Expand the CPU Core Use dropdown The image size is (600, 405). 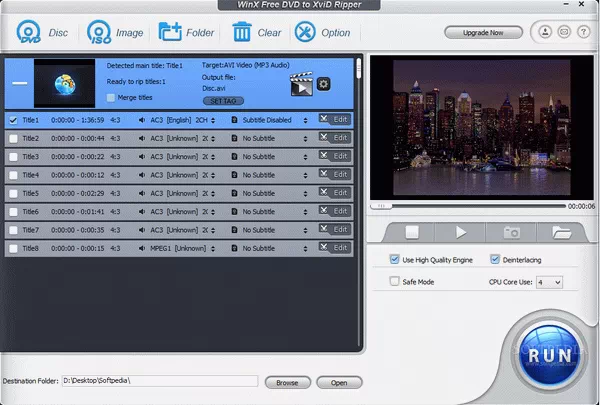(549, 283)
